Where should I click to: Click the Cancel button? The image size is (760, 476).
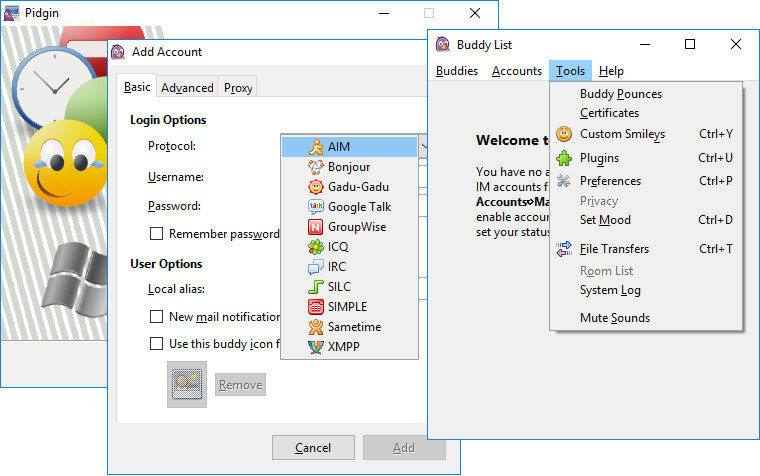(313, 448)
